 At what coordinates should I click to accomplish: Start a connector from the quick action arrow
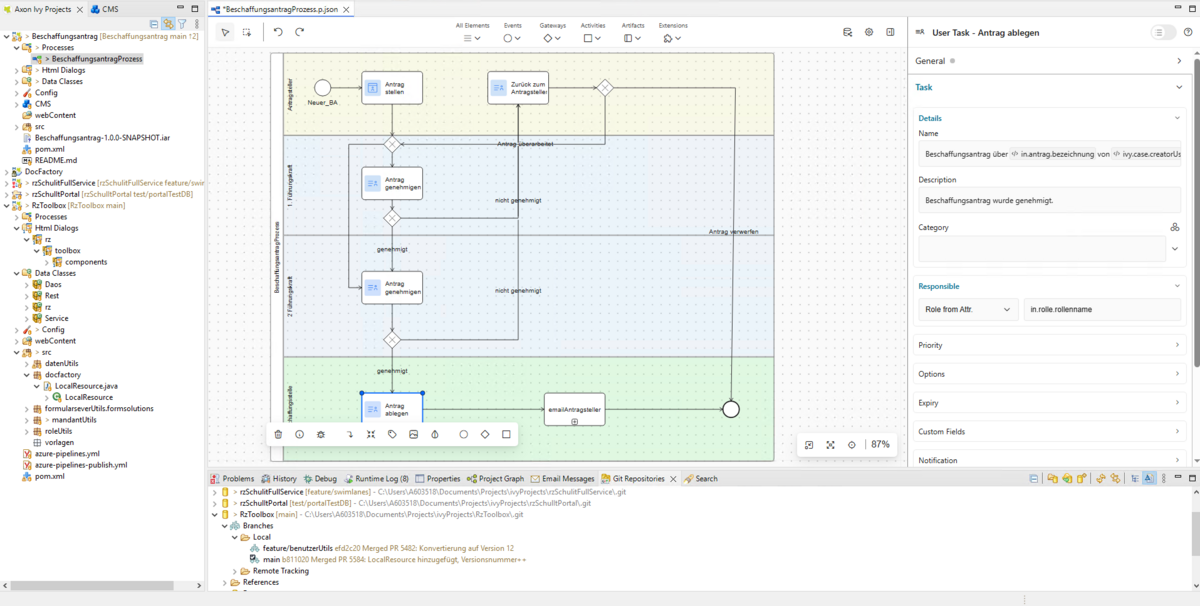(x=349, y=434)
